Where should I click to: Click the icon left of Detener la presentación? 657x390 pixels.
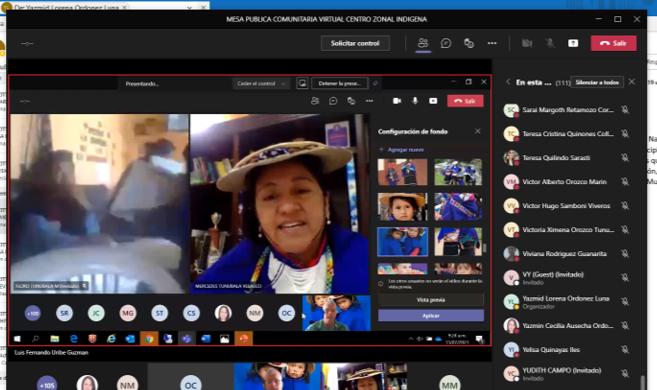click(x=302, y=83)
